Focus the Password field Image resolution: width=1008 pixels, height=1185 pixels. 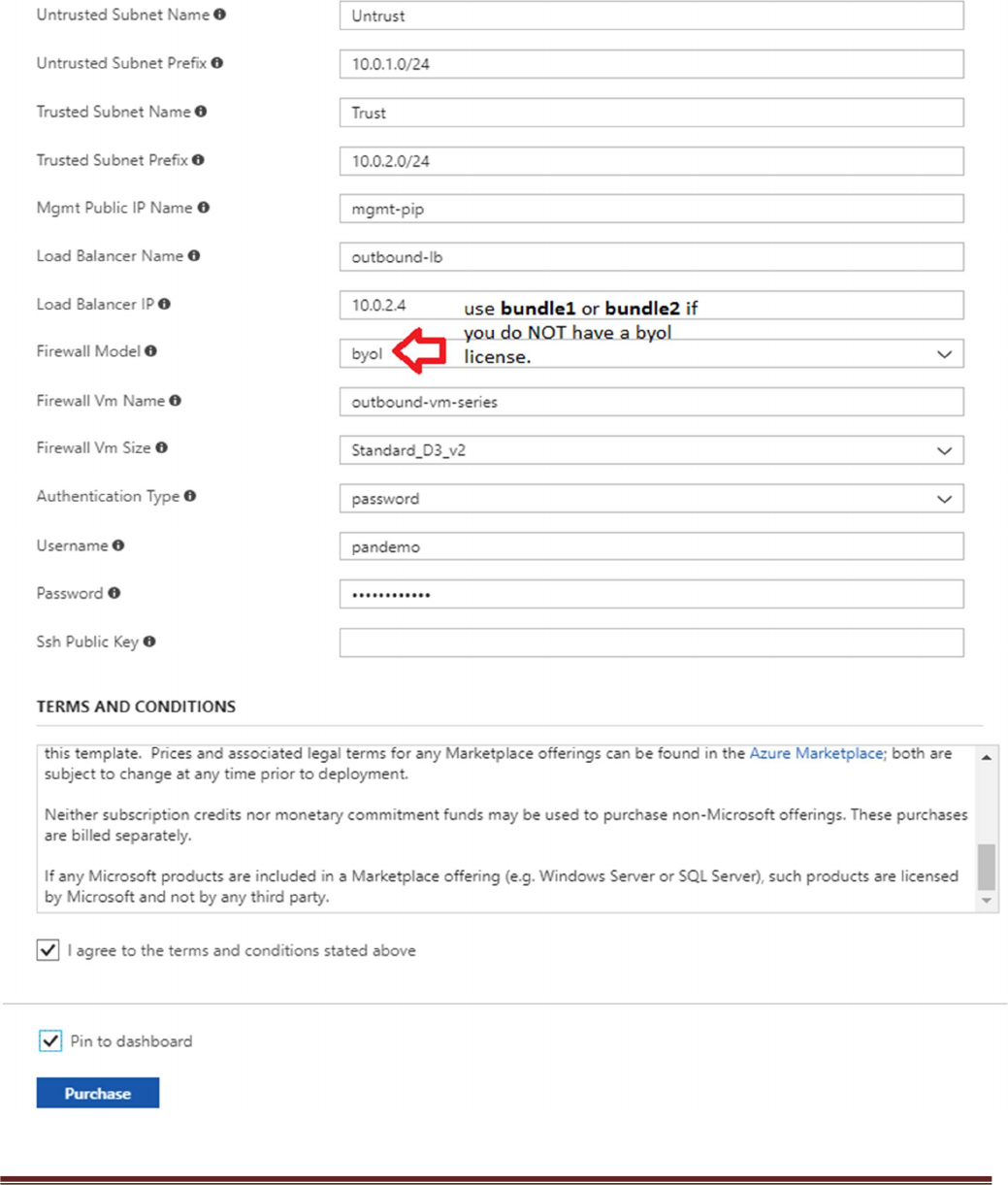pyautogui.click(x=651, y=594)
